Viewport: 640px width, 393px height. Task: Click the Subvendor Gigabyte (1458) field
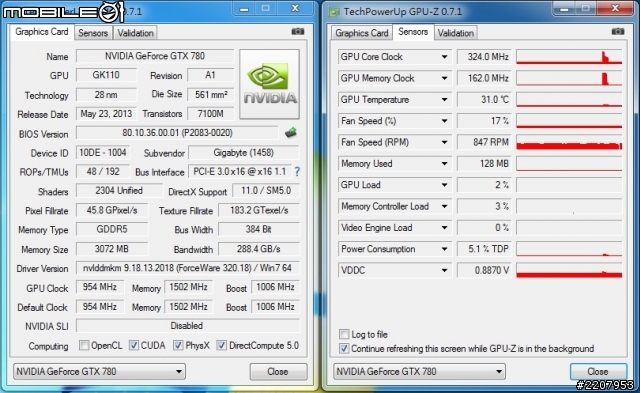coord(244,153)
